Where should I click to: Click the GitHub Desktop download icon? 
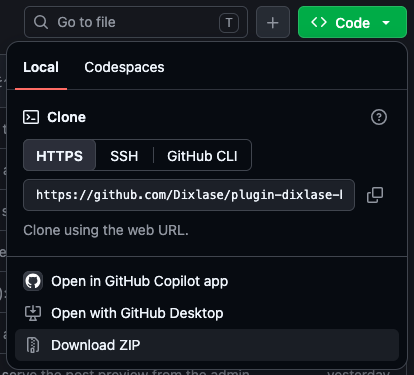click(33, 313)
